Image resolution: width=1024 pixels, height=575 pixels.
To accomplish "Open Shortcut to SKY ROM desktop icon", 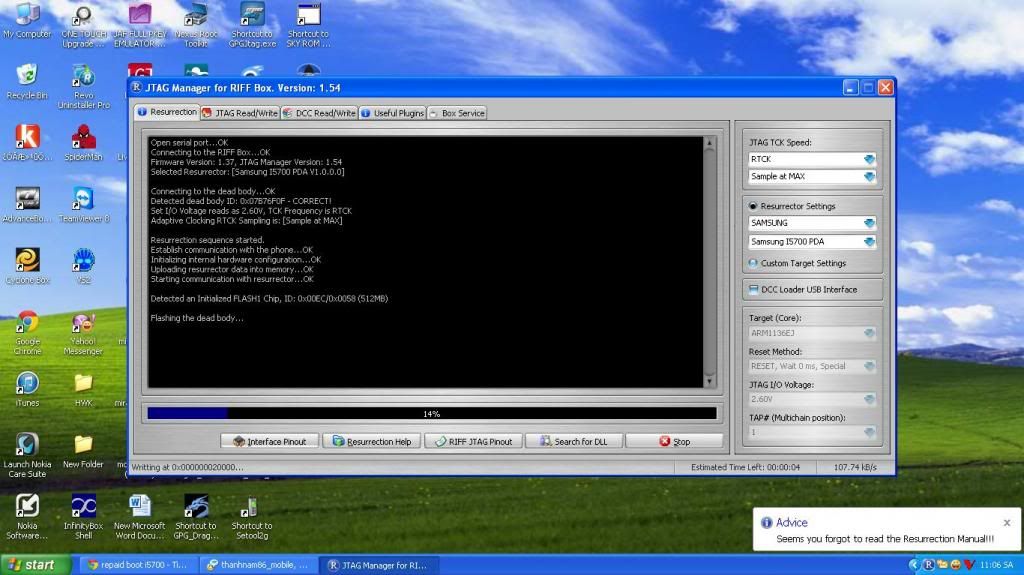I will tap(308, 26).
